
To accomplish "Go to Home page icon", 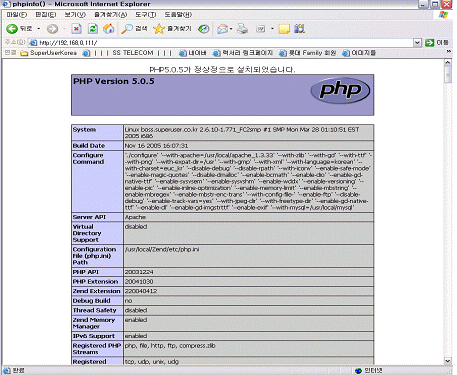I will 109,29.
